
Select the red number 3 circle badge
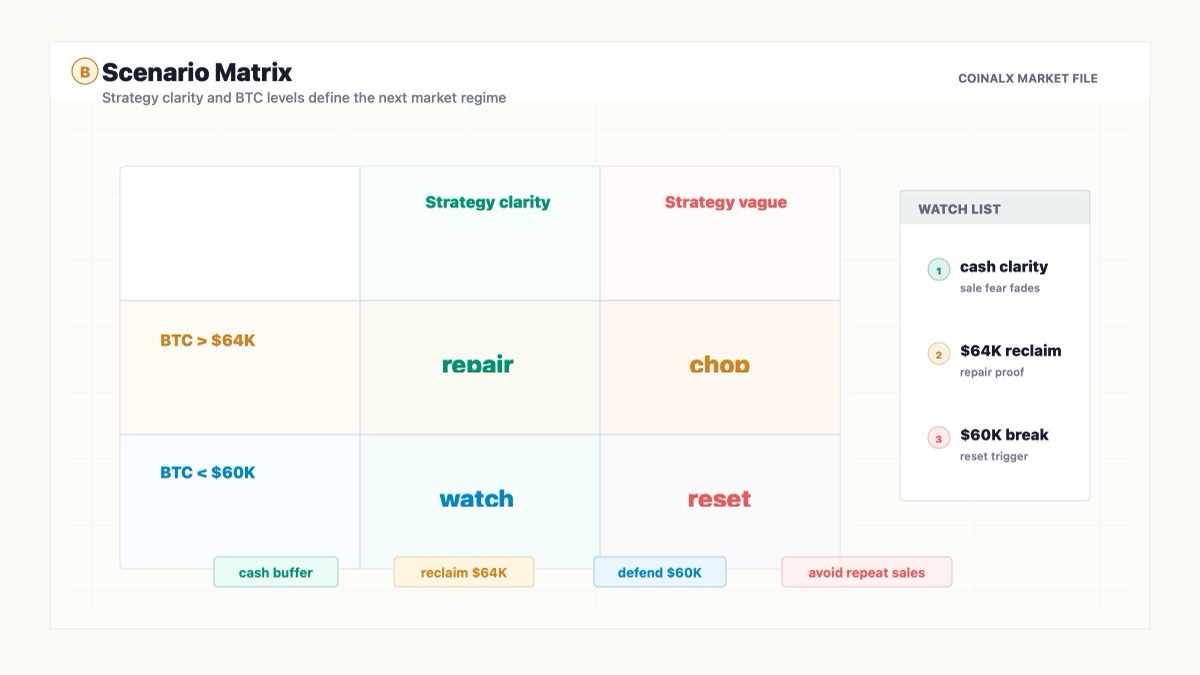[938, 438]
